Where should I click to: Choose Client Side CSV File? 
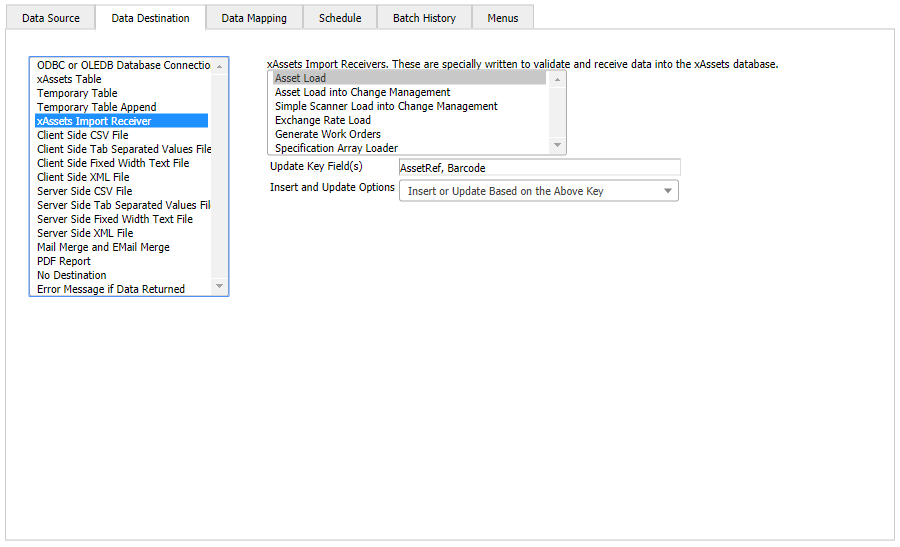click(123, 135)
